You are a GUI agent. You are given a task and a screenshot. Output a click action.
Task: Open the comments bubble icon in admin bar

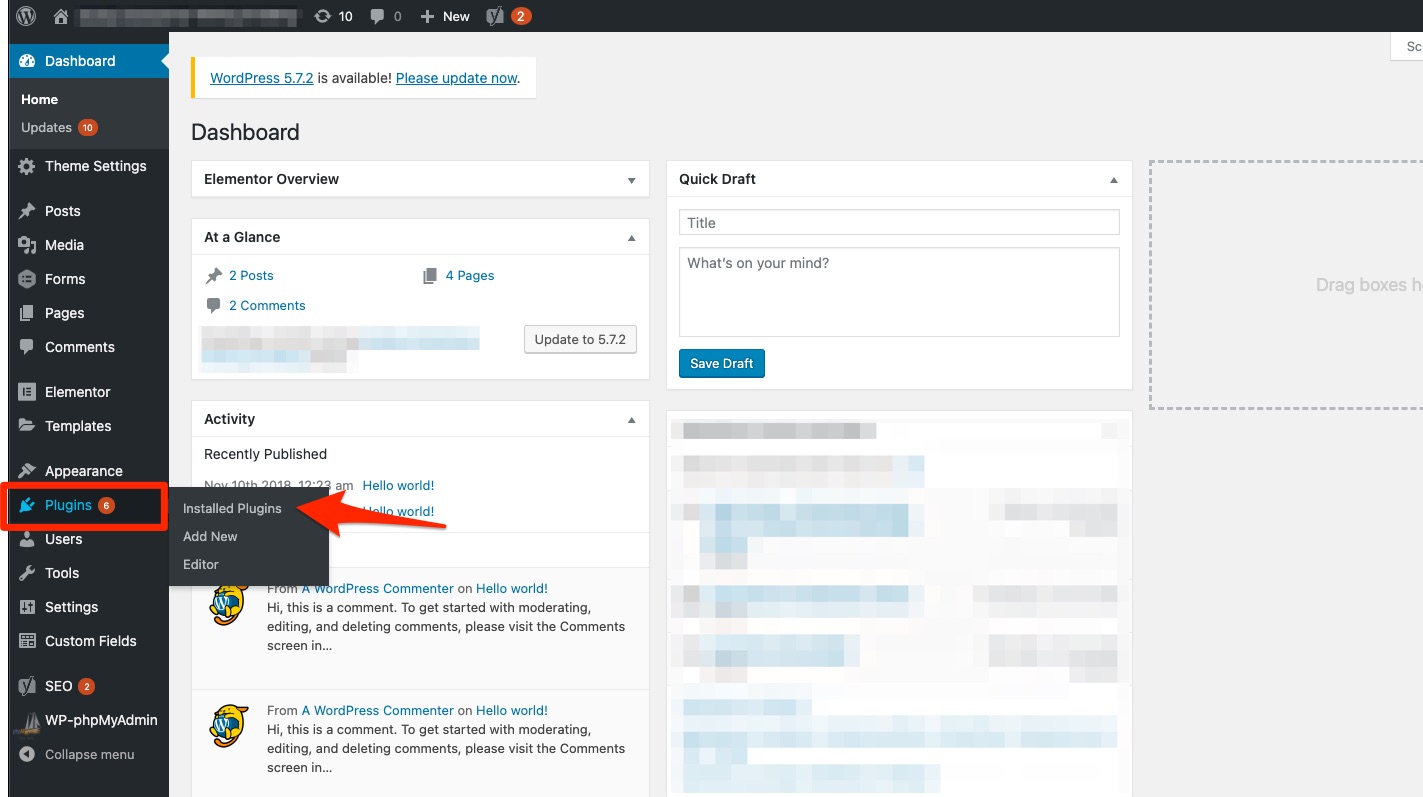pos(377,16)
